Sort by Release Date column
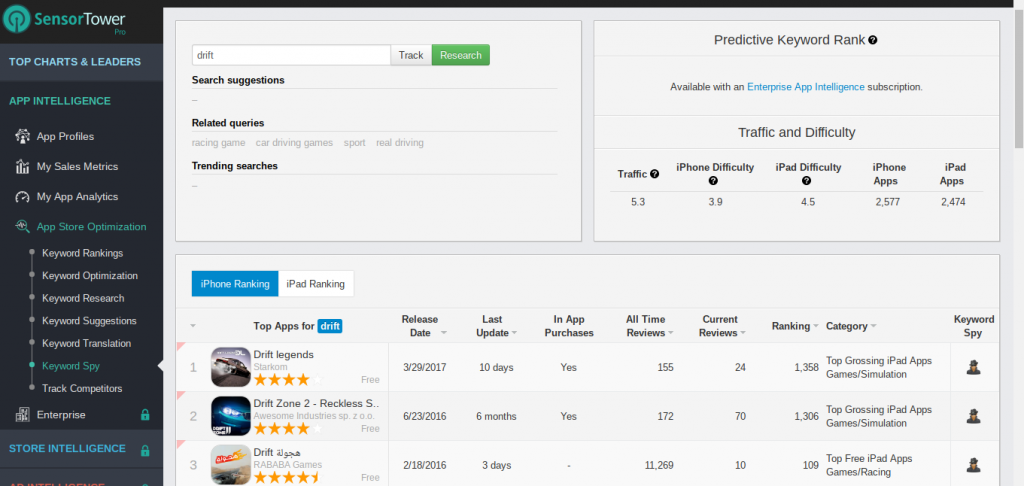Screen dimensions: 1024x486 click(x=419, y=326)
